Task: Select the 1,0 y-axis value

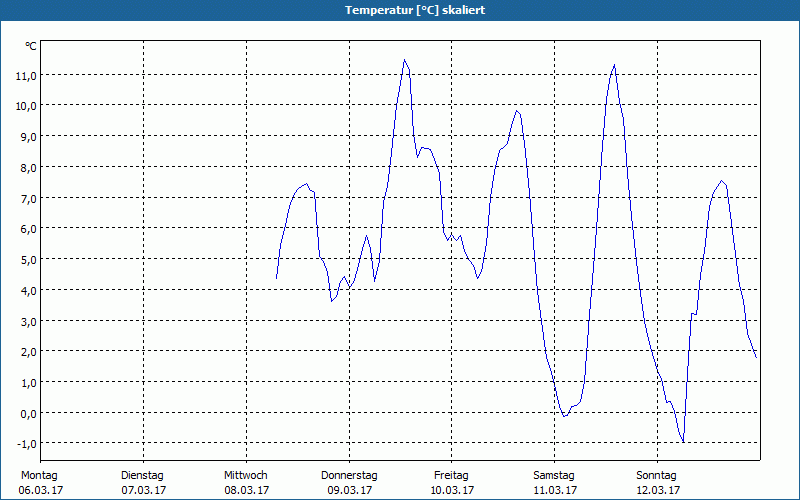Action: coord(28,383)
